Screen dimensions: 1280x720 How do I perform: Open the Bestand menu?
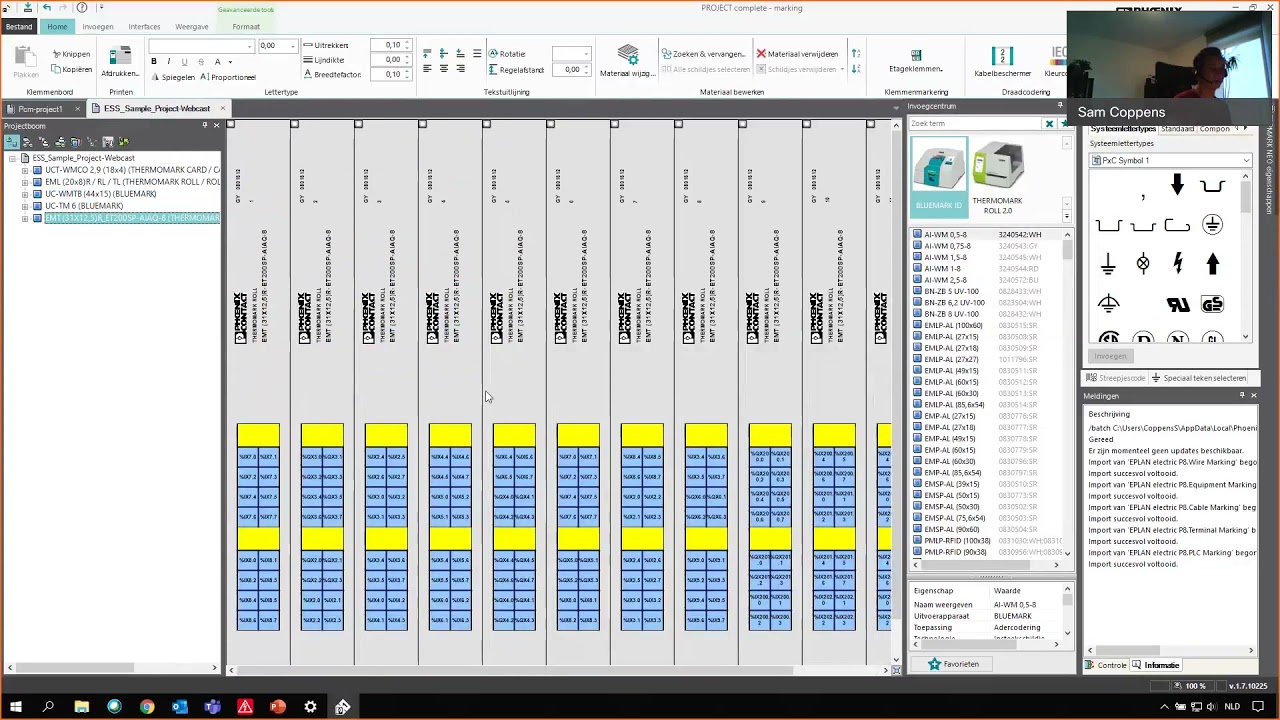point(19,27)
